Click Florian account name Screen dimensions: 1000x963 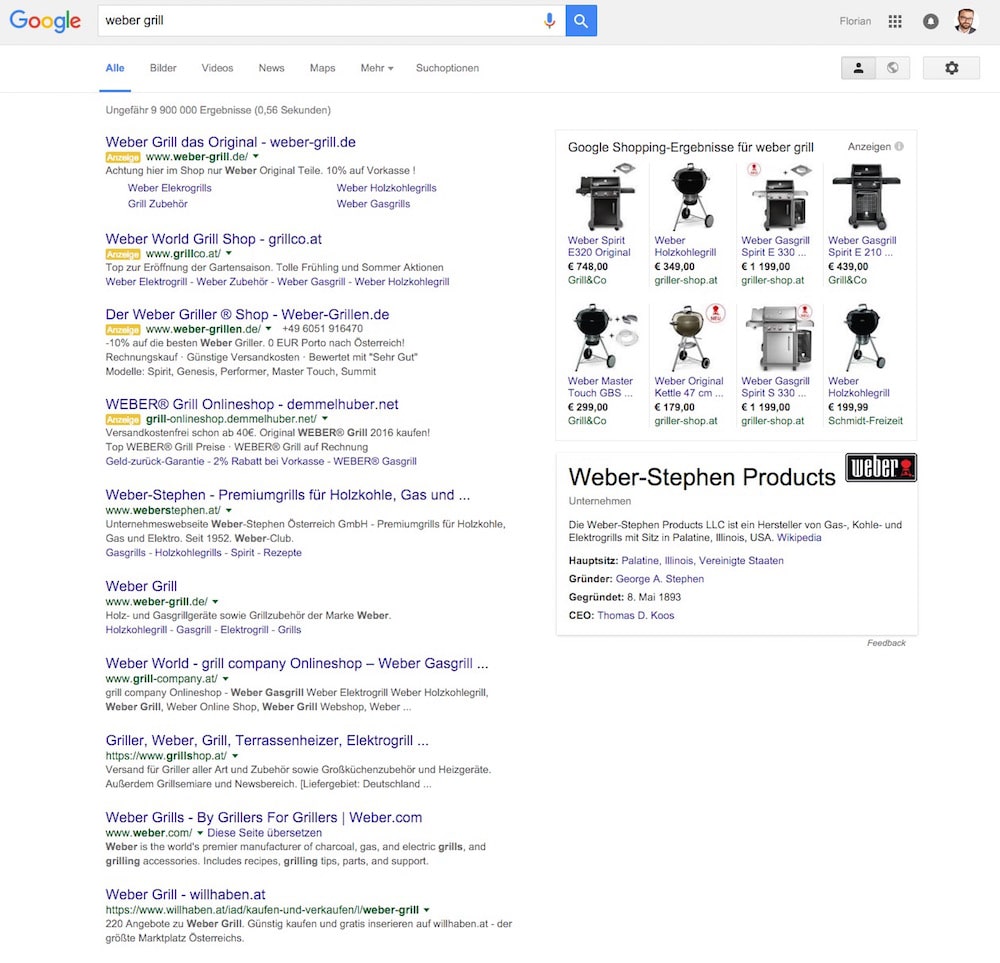coord(855,21)
